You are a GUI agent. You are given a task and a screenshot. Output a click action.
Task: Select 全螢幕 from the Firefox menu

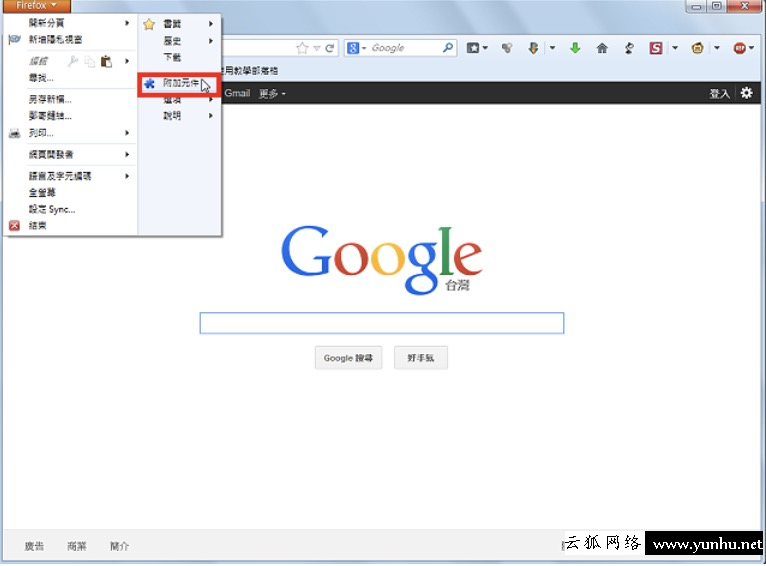42,192
